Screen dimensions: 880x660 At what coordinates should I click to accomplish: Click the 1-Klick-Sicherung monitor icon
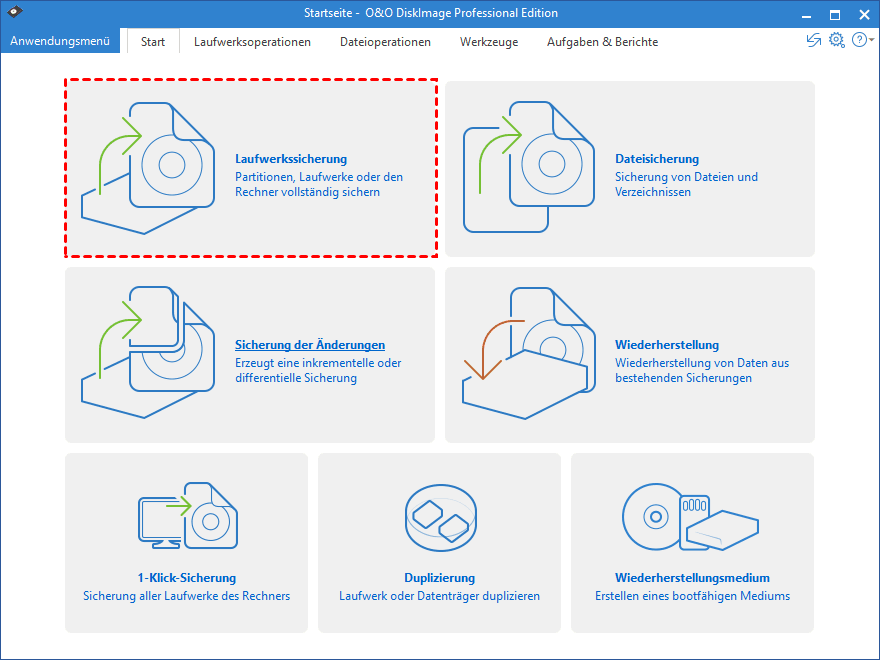[x=188, y=515]
